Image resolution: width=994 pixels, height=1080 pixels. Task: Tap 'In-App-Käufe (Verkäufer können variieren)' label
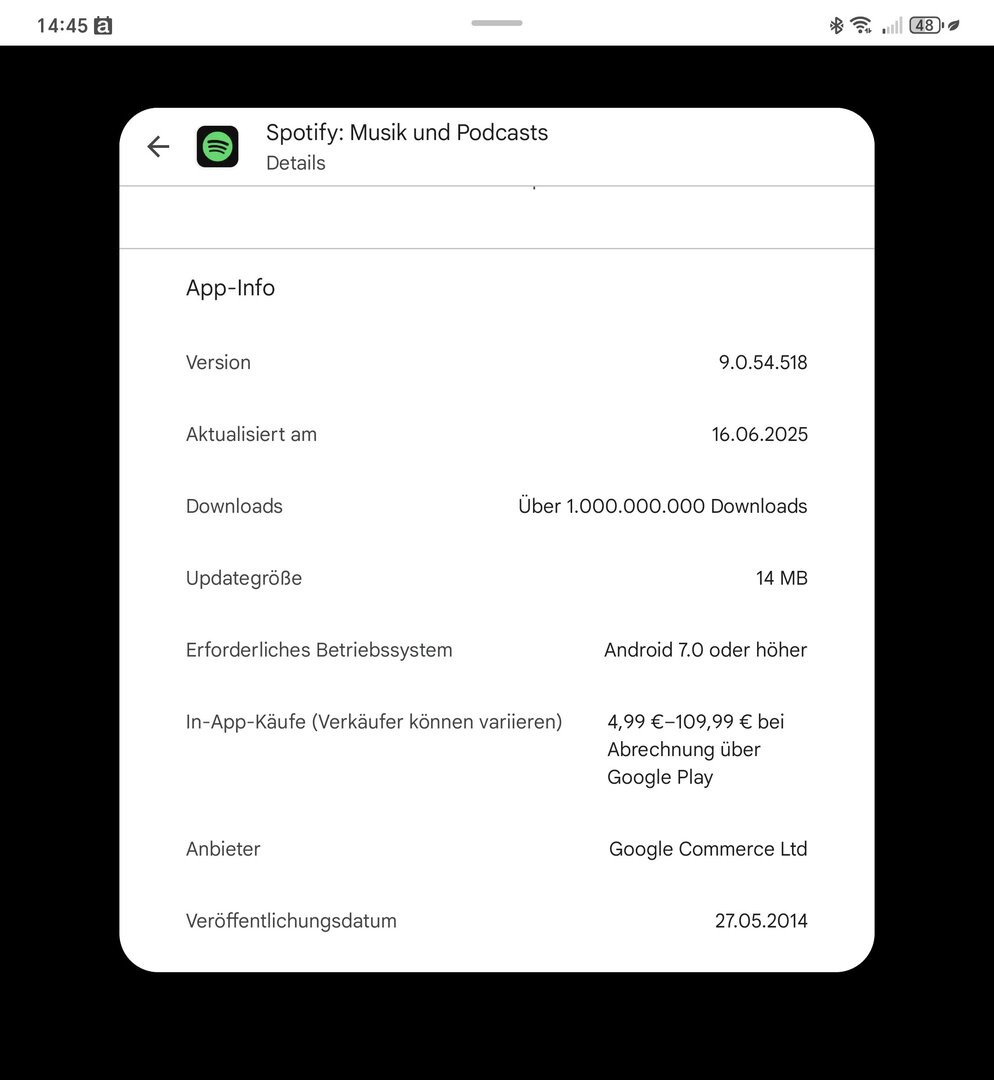point(374,722)
